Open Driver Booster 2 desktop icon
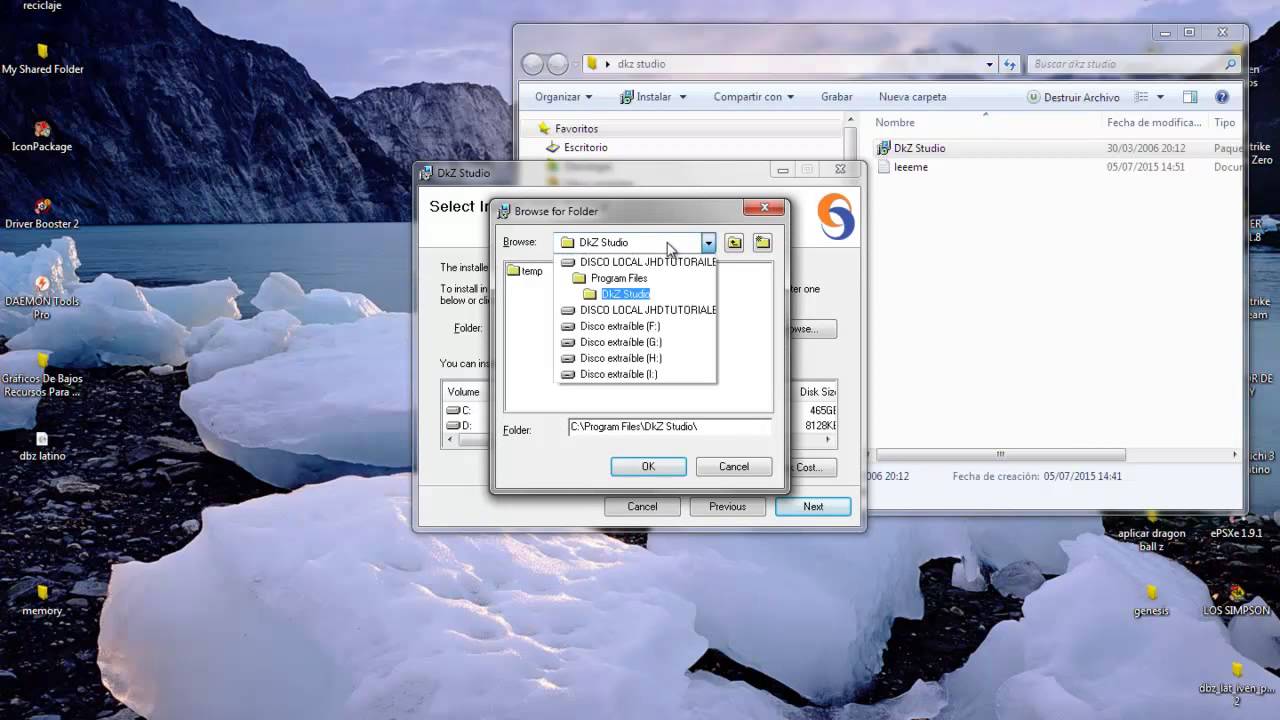1280x720 pixels. click(x=42, y=213)
